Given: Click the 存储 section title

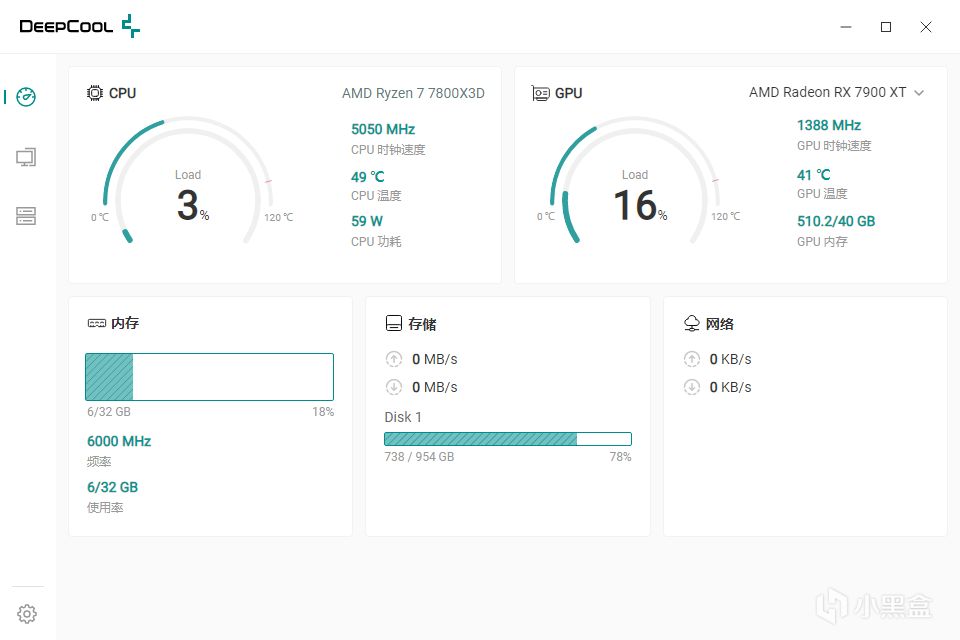Looking at the screenshot, I should [422, 323].
